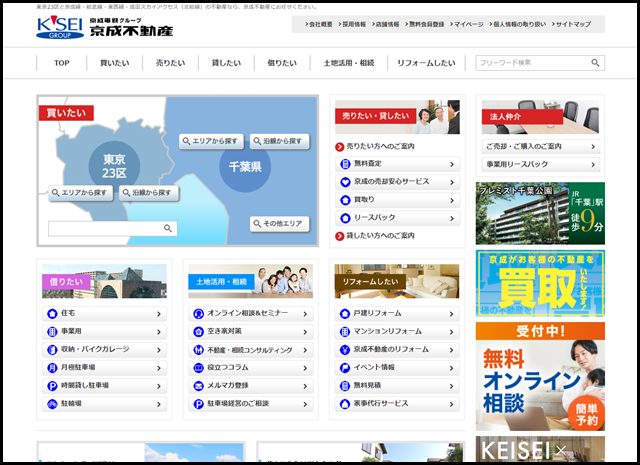The width and height of the screenshot is (640, 465).
Task: Click the 事業用 building icon
Action: (52, 332)
